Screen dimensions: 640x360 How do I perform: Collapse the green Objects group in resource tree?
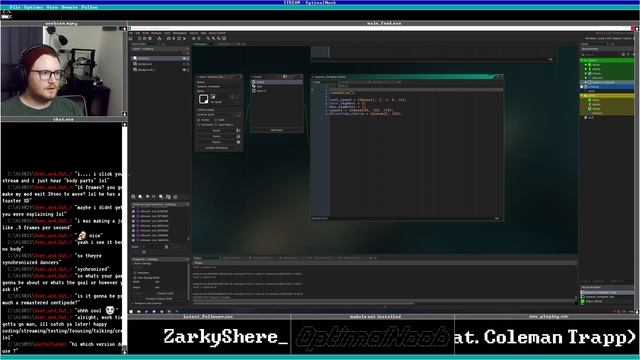pyautogui.click(x=581, y=60)
